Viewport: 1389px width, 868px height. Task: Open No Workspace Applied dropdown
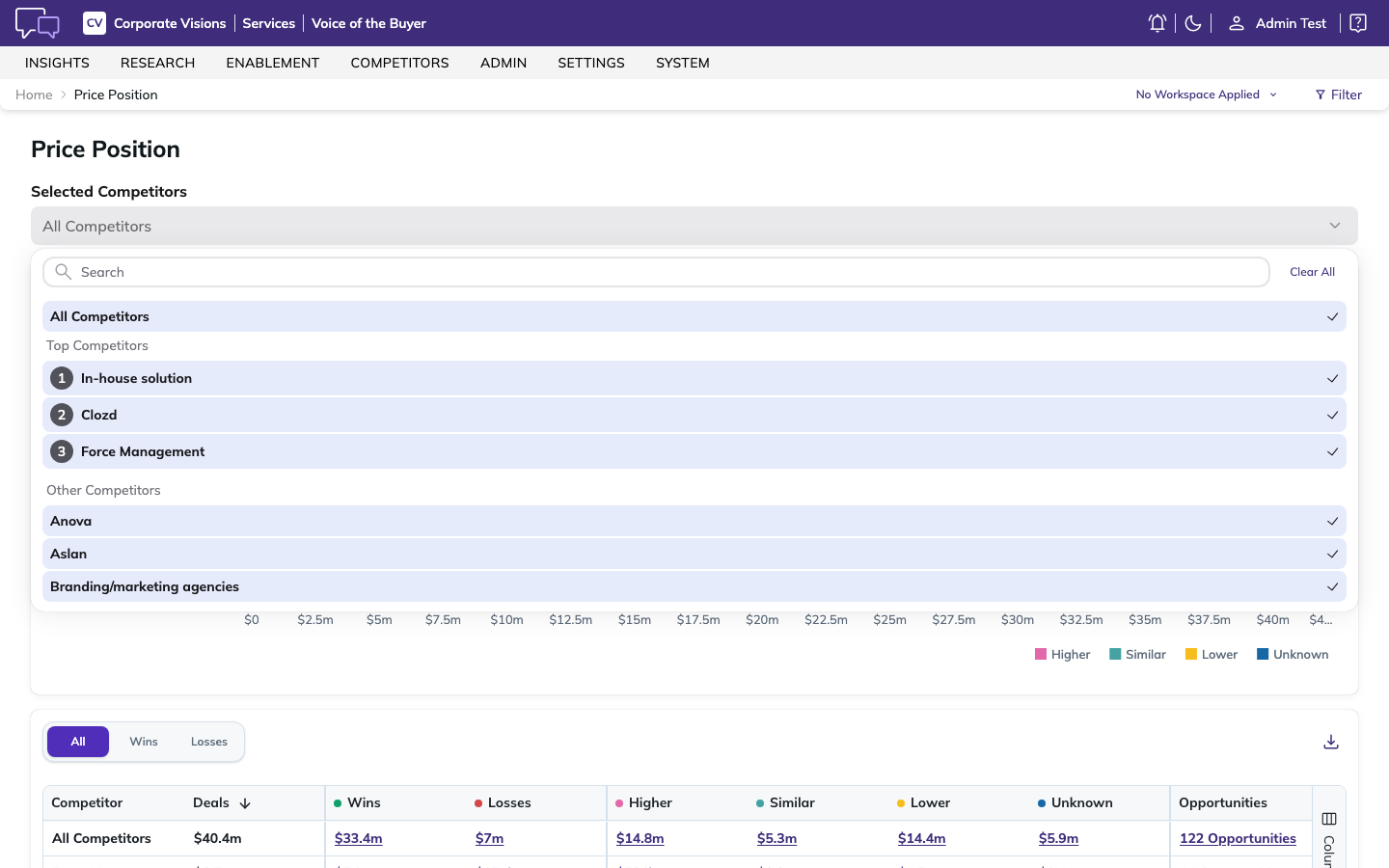coord(1207,95)
